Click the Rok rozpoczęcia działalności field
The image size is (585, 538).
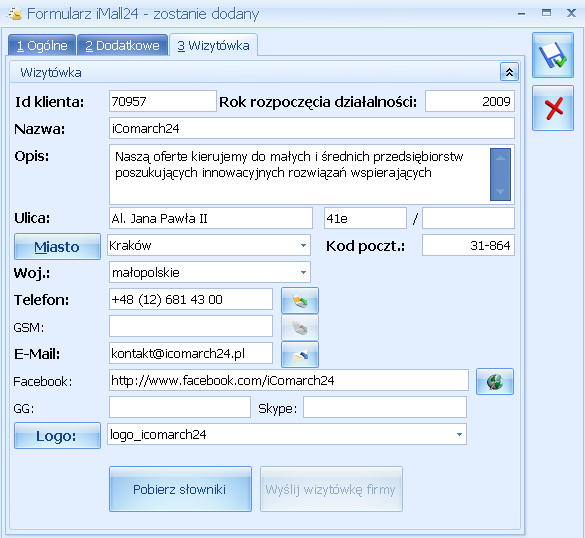tap(470, 101)
